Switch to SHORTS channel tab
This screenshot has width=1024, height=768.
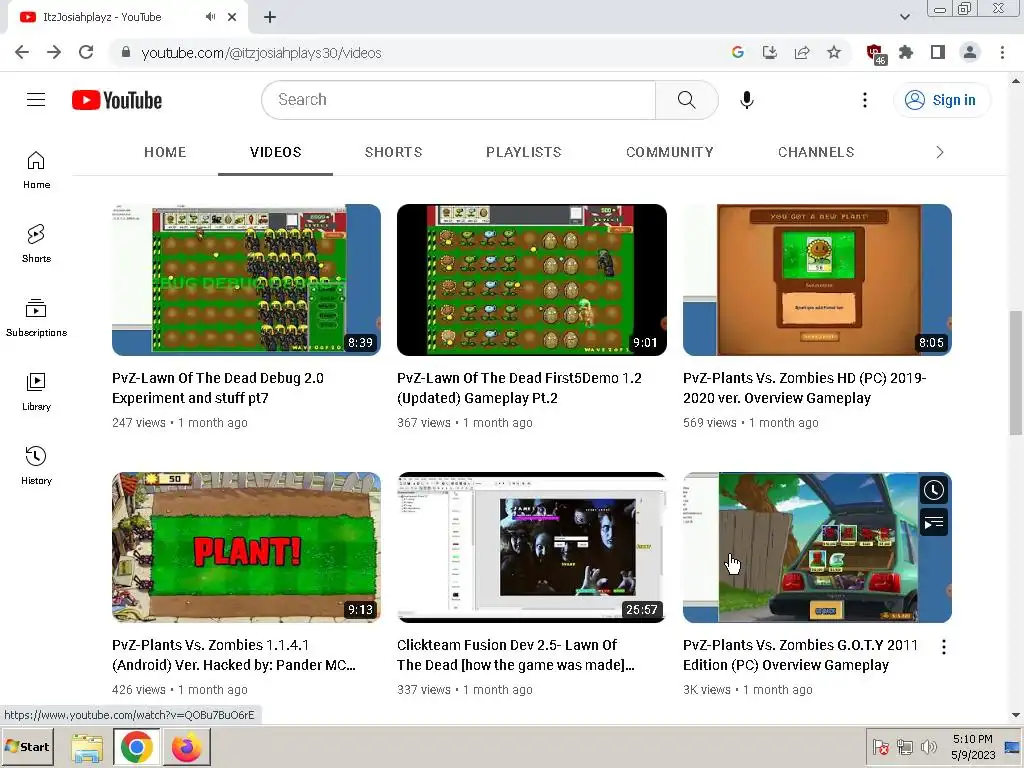(x=393, y=152)
